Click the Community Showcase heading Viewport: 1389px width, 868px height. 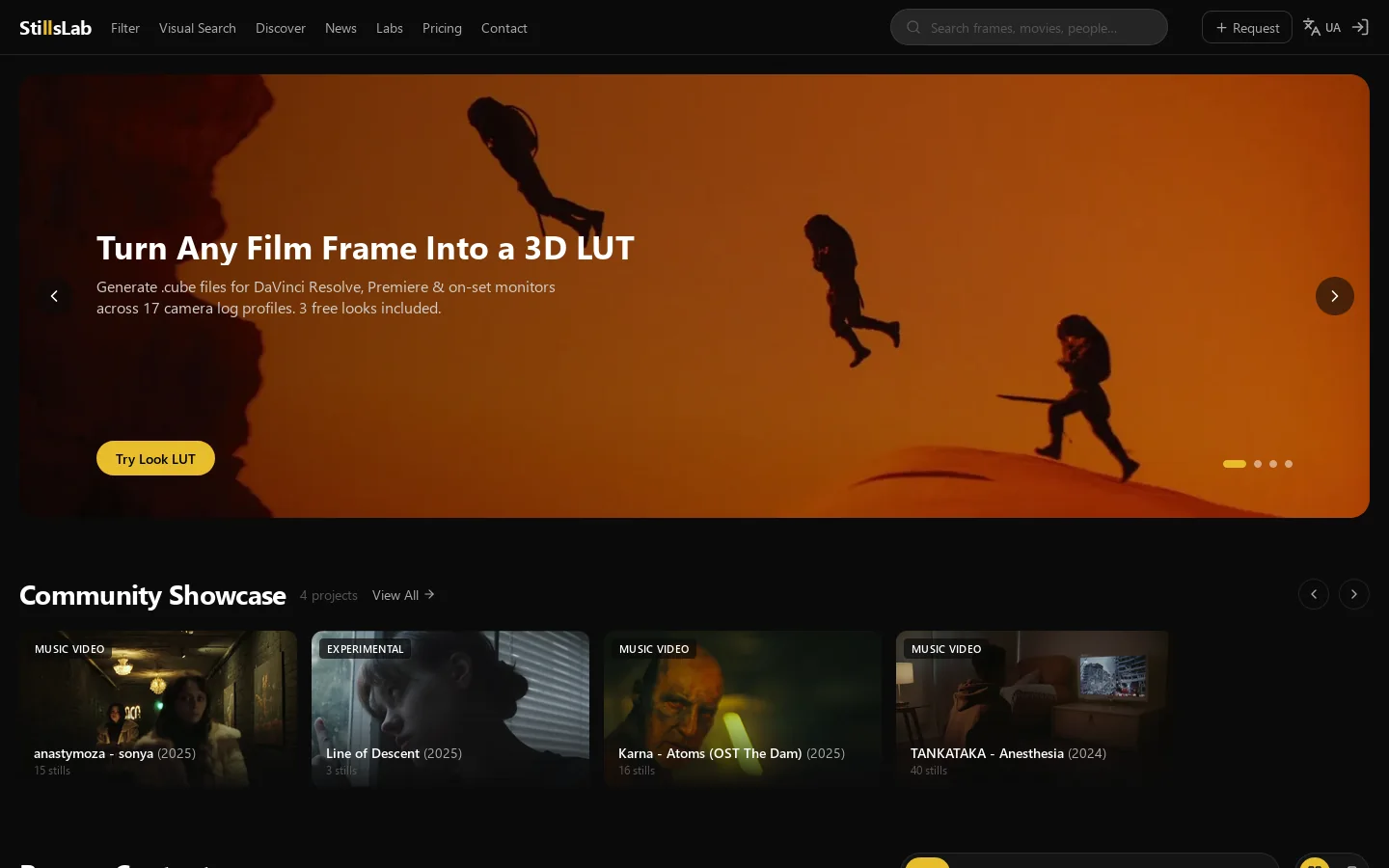(152, 595)
